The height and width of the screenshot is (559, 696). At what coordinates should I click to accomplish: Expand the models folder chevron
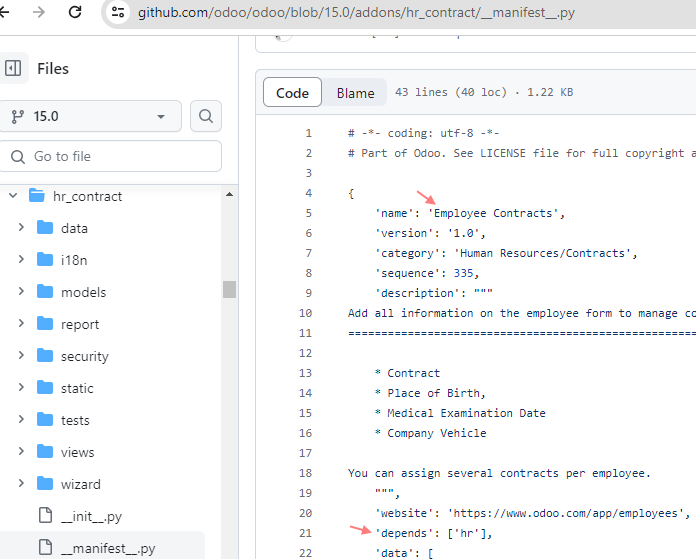click(21, 292)
